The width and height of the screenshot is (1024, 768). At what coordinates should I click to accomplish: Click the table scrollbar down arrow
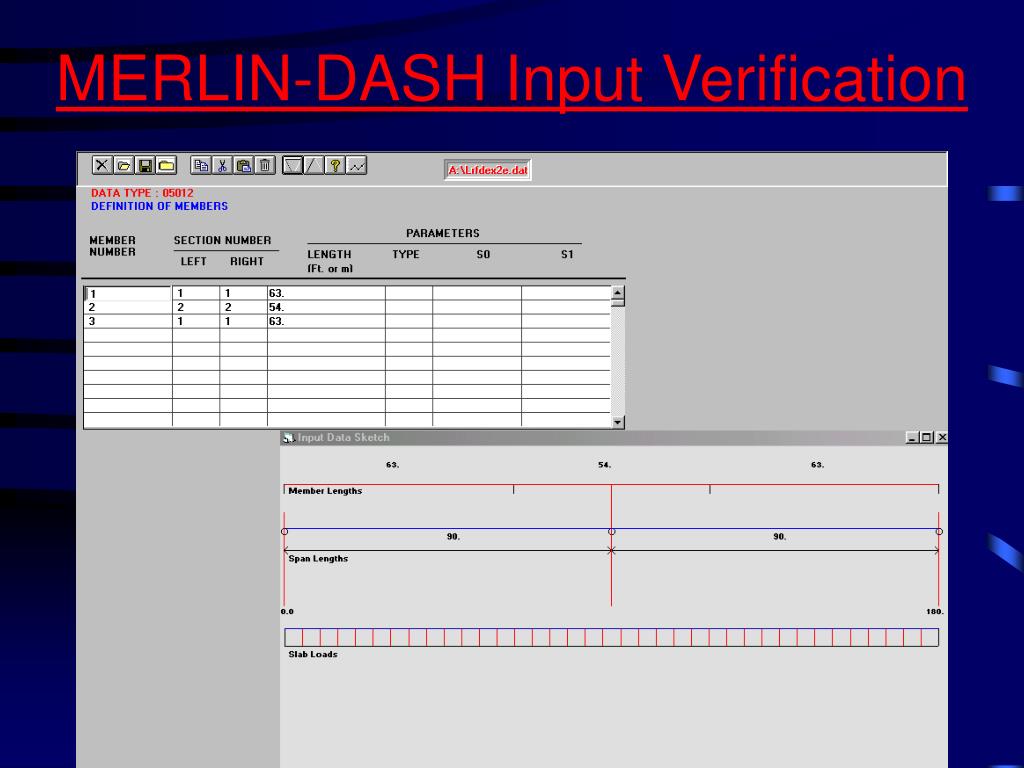(x=618, y=422)
